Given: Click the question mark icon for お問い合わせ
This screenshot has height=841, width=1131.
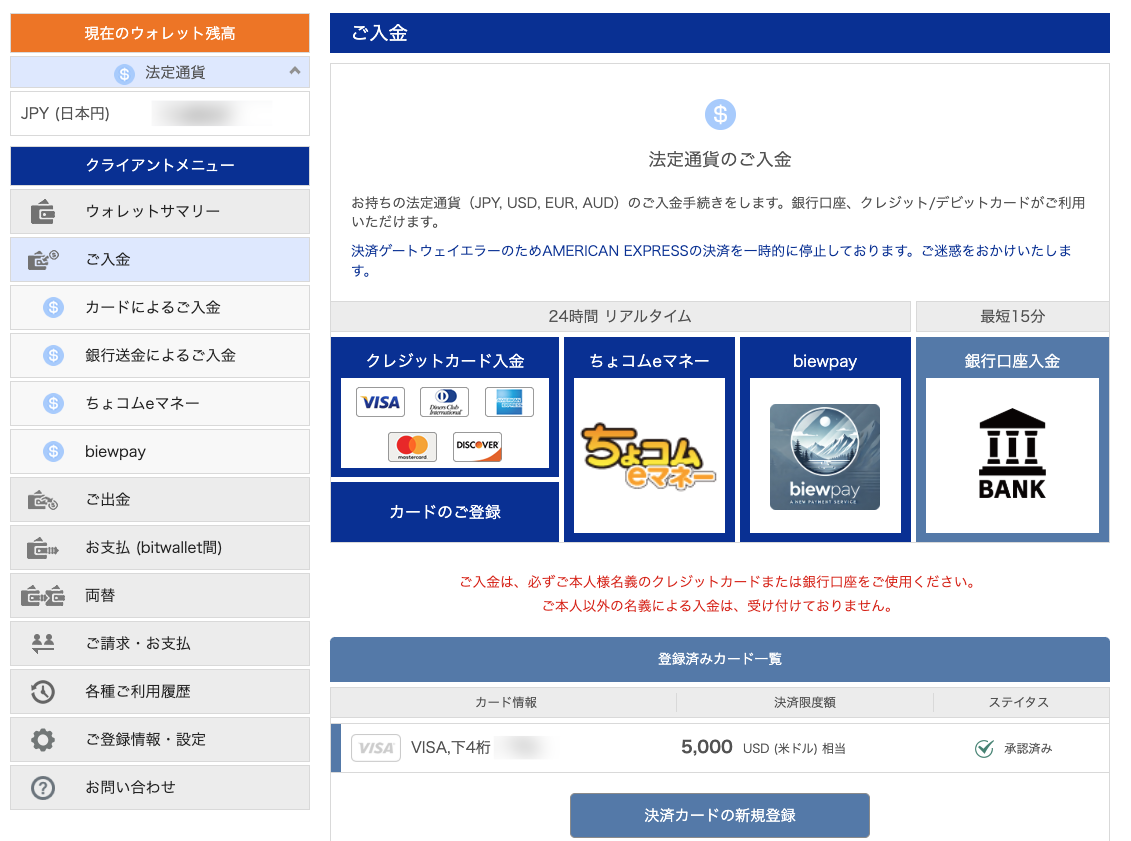Looking at the screenshot, I should pos(43,788).
